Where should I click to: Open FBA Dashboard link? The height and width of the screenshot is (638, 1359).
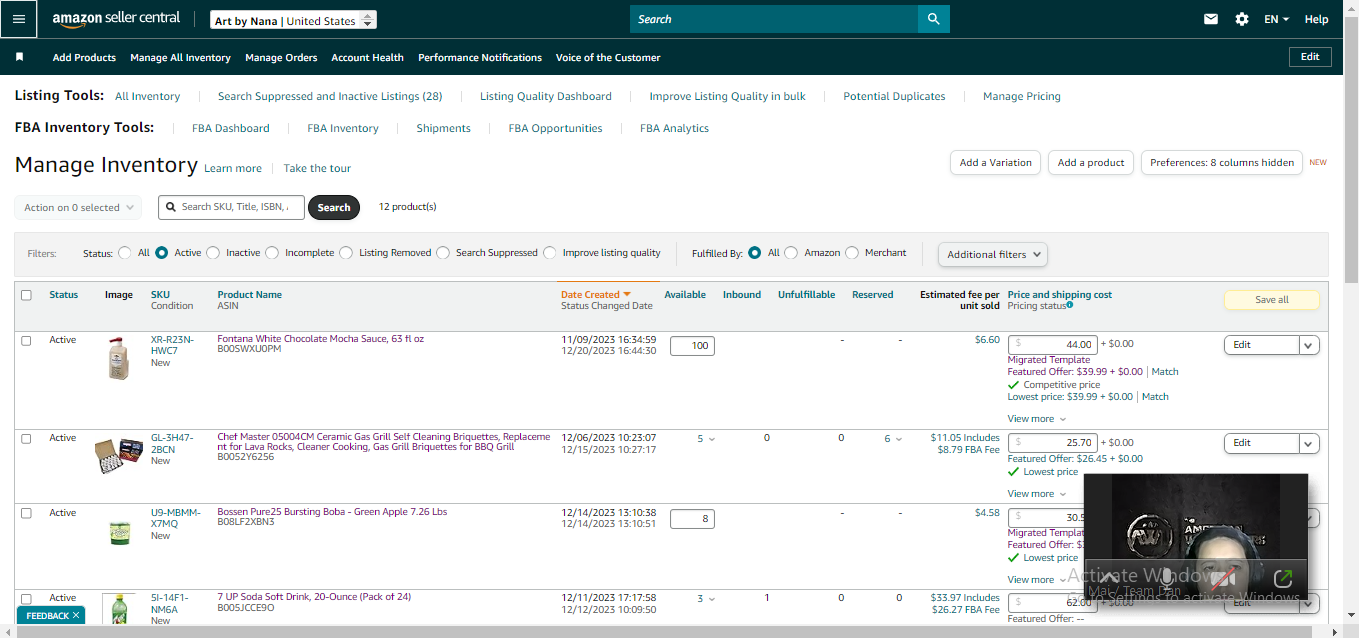click(x=231, y=128)
